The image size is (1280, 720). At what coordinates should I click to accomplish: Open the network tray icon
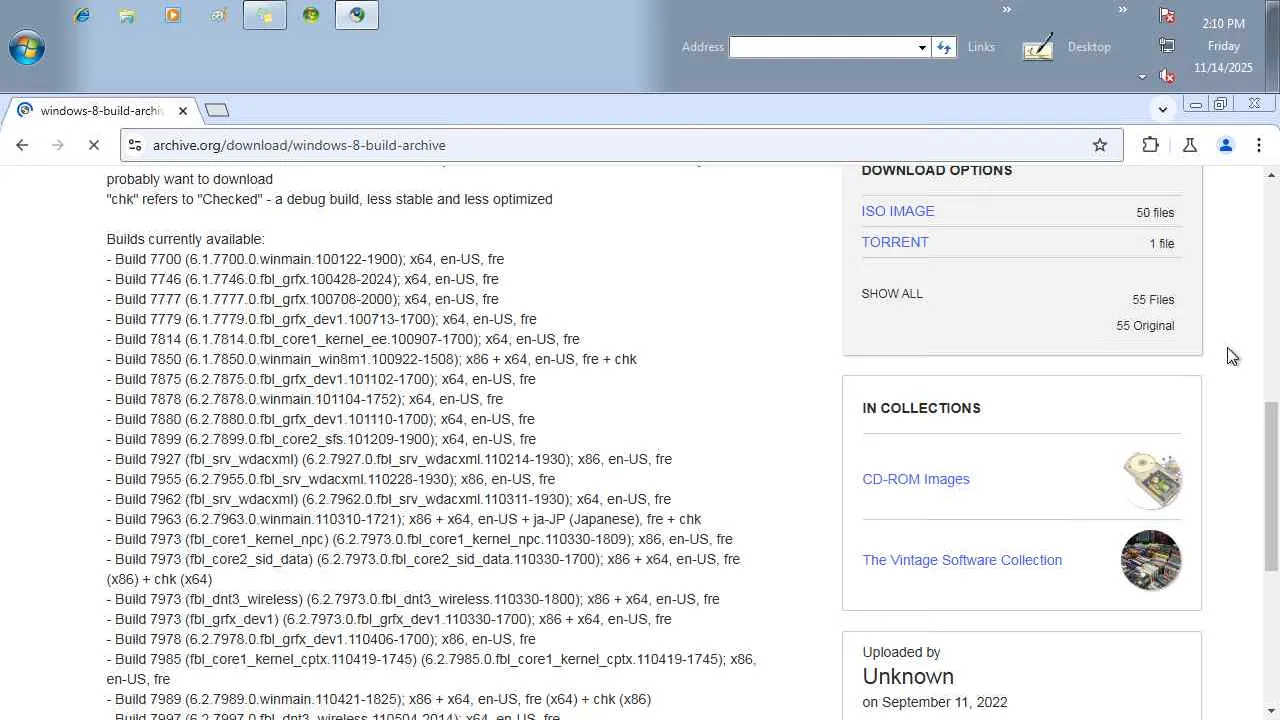click(x=1167, y=45)
